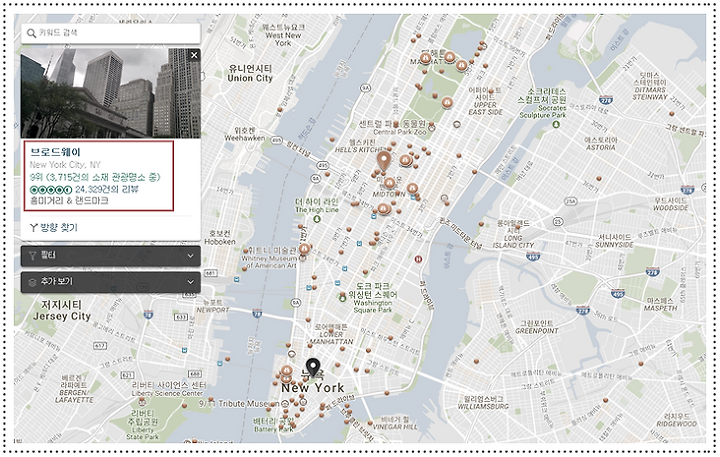Click the magnifier icon in keyword search

31,33
